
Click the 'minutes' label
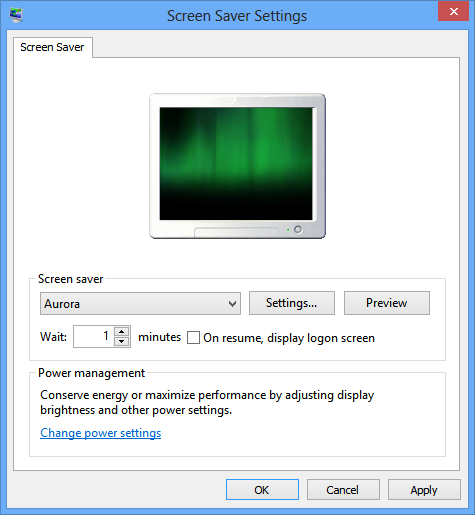click(x=160, y=337)
